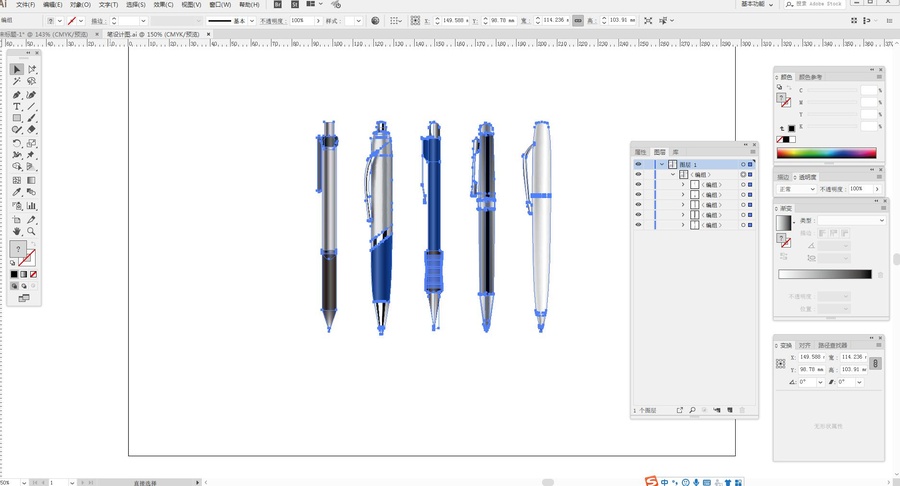Select the Eyedropper tool
Screen dimensions: 900x486
pyautogui.click(x=17, y=192)
